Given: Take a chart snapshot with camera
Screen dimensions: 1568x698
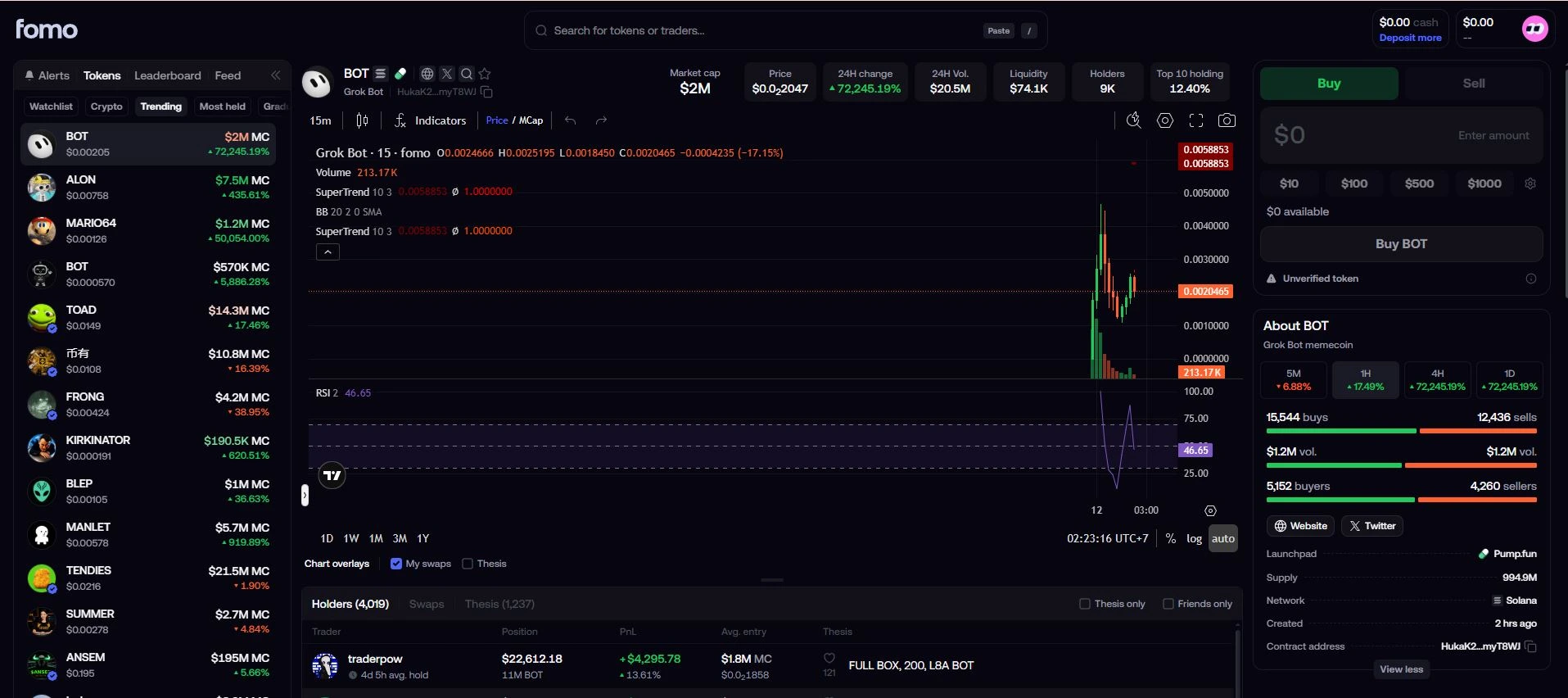Looking at the screenshot, I should 1227,120.
